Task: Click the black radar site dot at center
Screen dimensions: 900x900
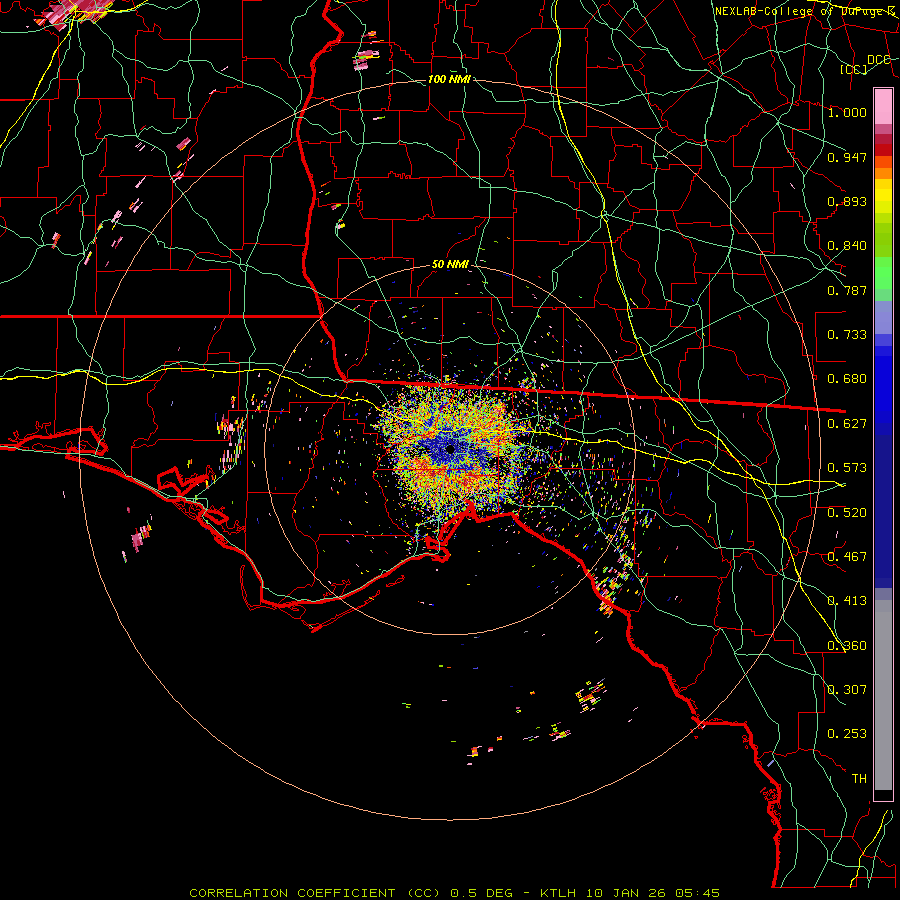Action: 450,449
